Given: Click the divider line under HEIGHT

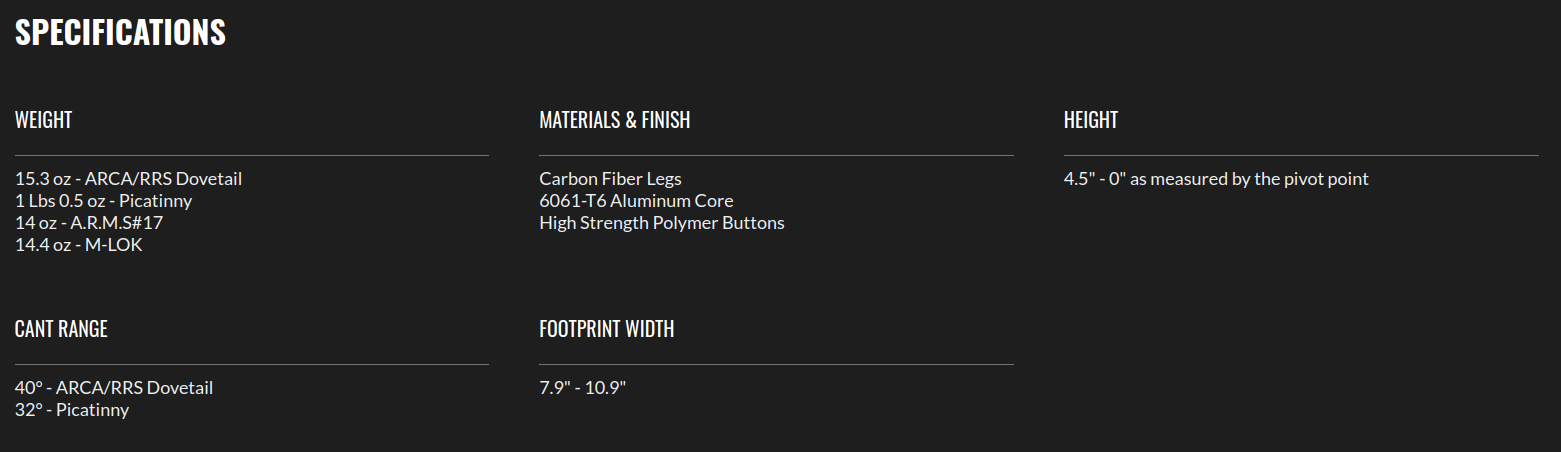Looking at the screenshot, I should 1301,155.
